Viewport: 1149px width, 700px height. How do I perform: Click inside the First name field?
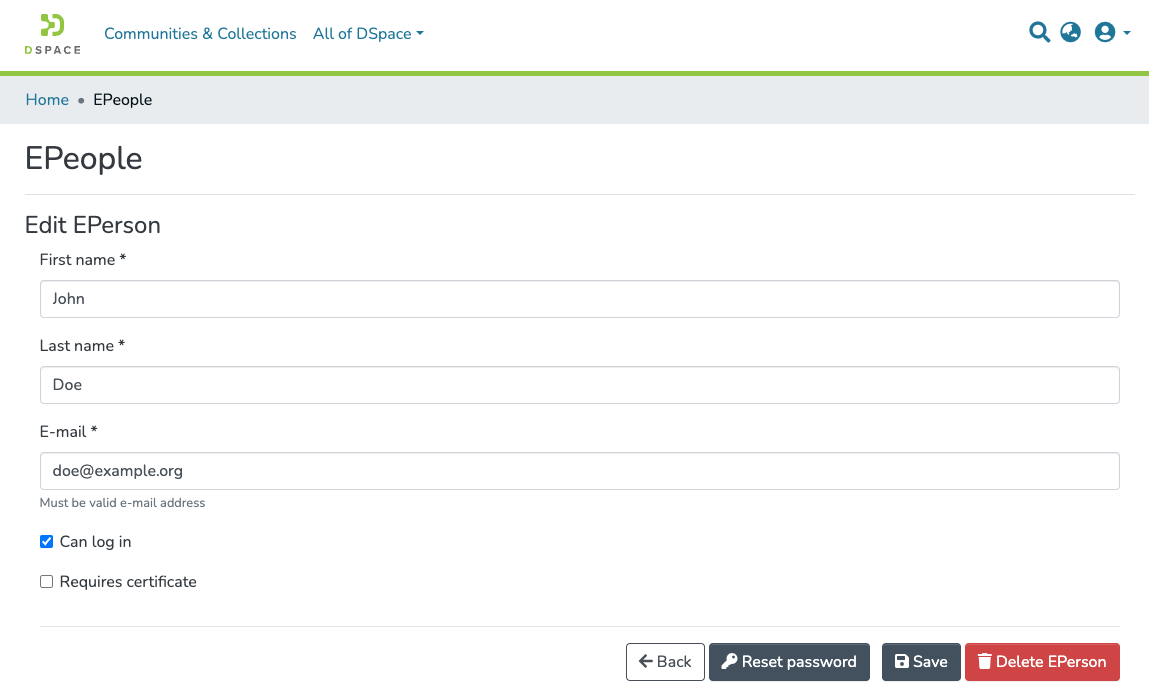579,298
